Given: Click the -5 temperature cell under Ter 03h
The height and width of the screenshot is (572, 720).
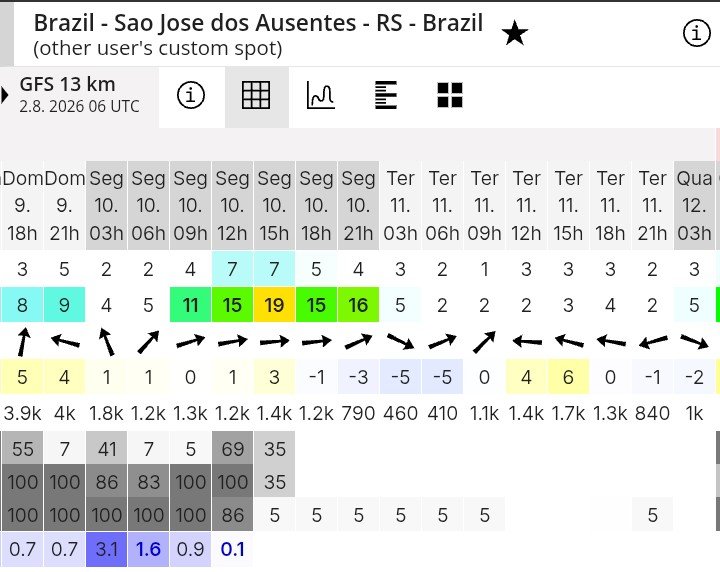Looking at the screenshot, I should point(400,377).
